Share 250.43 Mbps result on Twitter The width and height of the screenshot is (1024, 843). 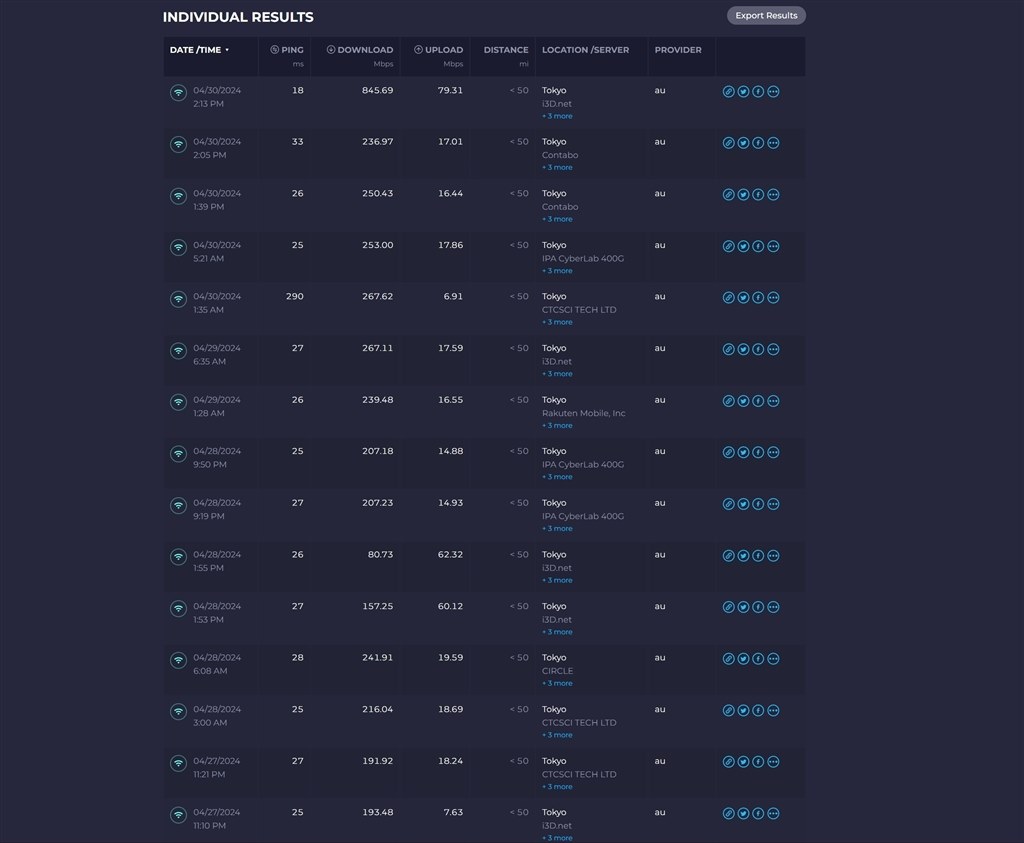point(743,195)
